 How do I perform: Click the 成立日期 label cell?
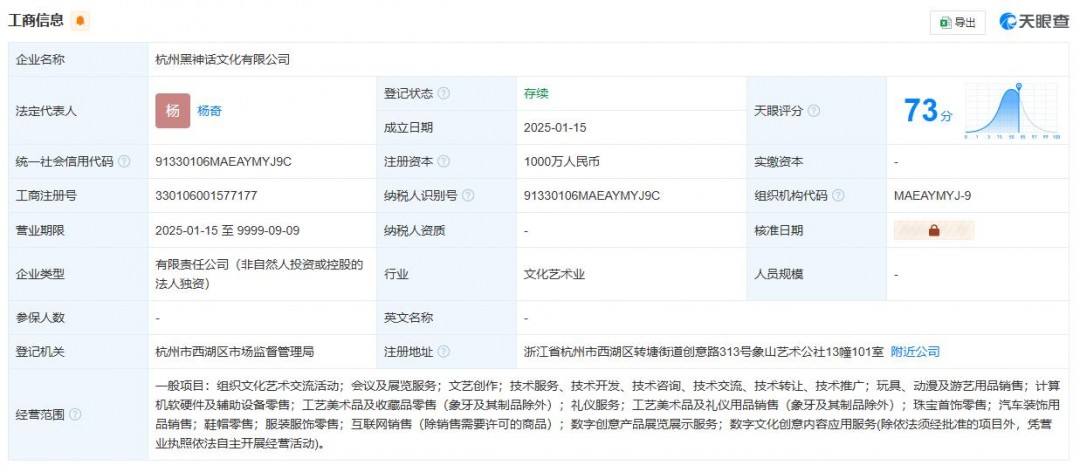pos(446,128)
